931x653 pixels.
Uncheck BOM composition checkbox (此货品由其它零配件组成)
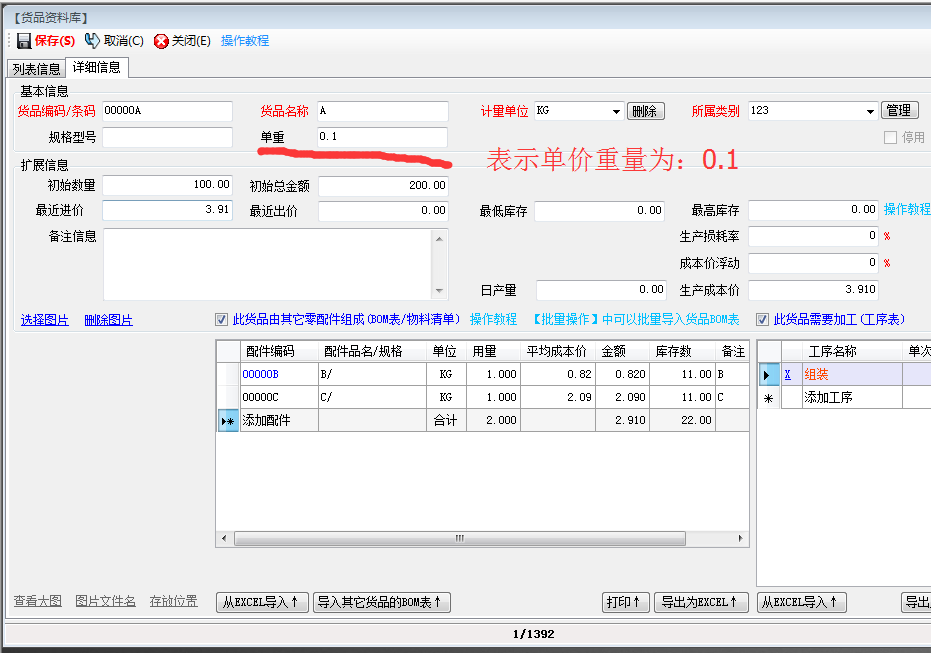(222, 320)
